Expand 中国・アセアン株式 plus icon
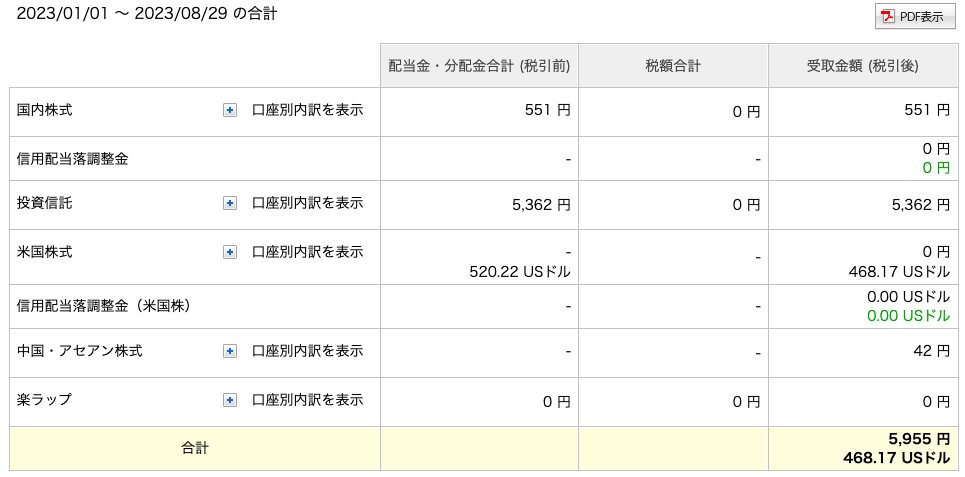This screenshot has width=965, height=477. 230,351
